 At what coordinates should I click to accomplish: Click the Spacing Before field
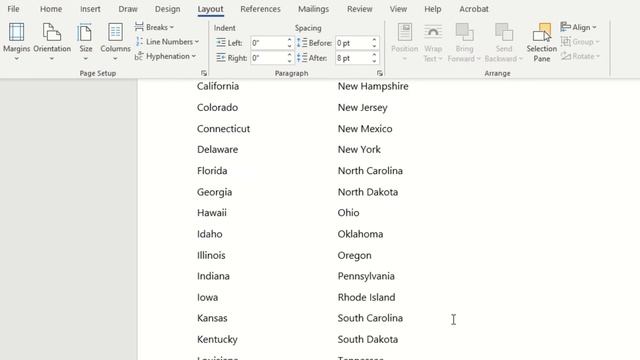[x=353, y=43]
